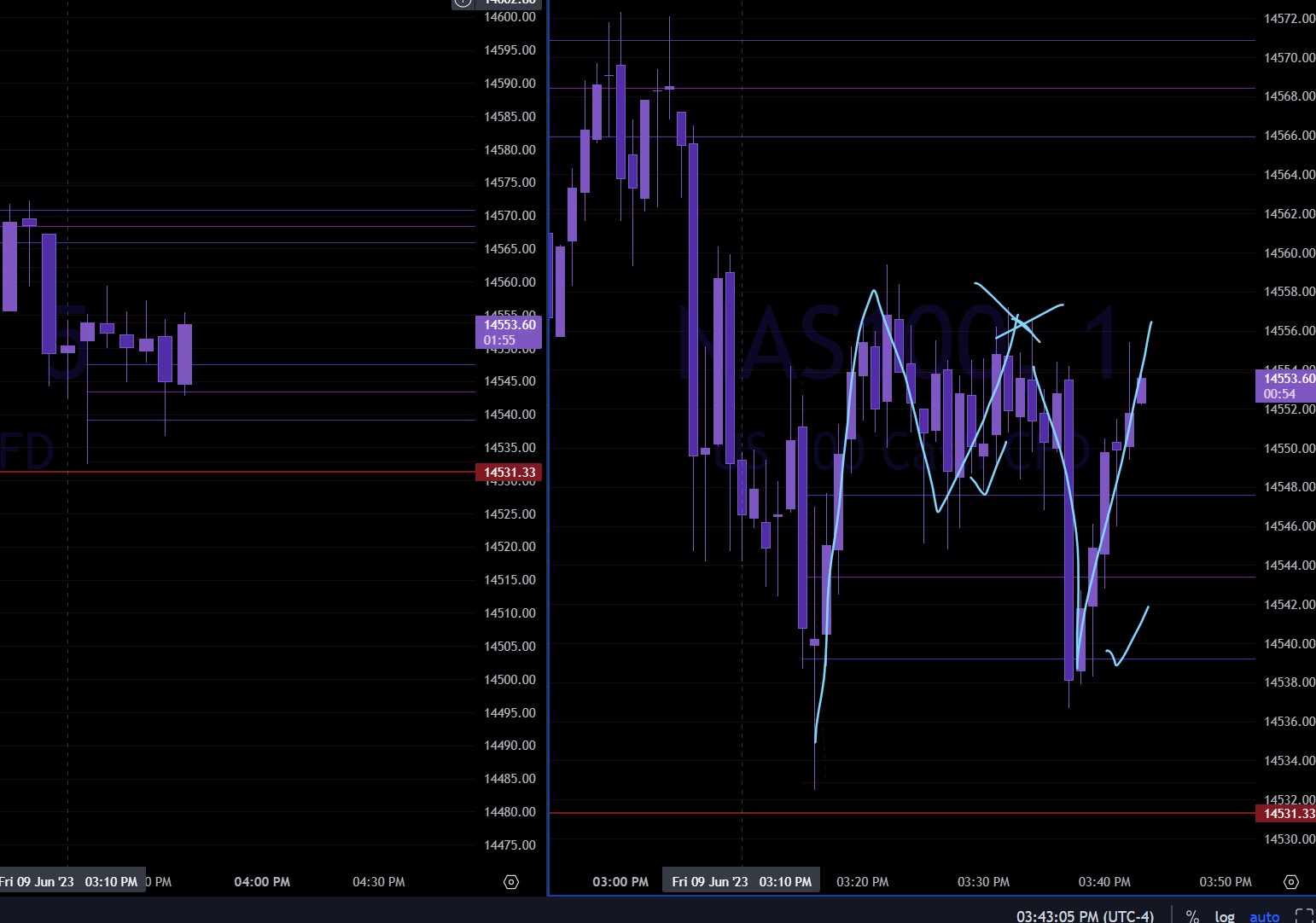Click the 14536.00 price scale value
1316x923 pixels.
pyautogui.click(x=1290, y=721)
